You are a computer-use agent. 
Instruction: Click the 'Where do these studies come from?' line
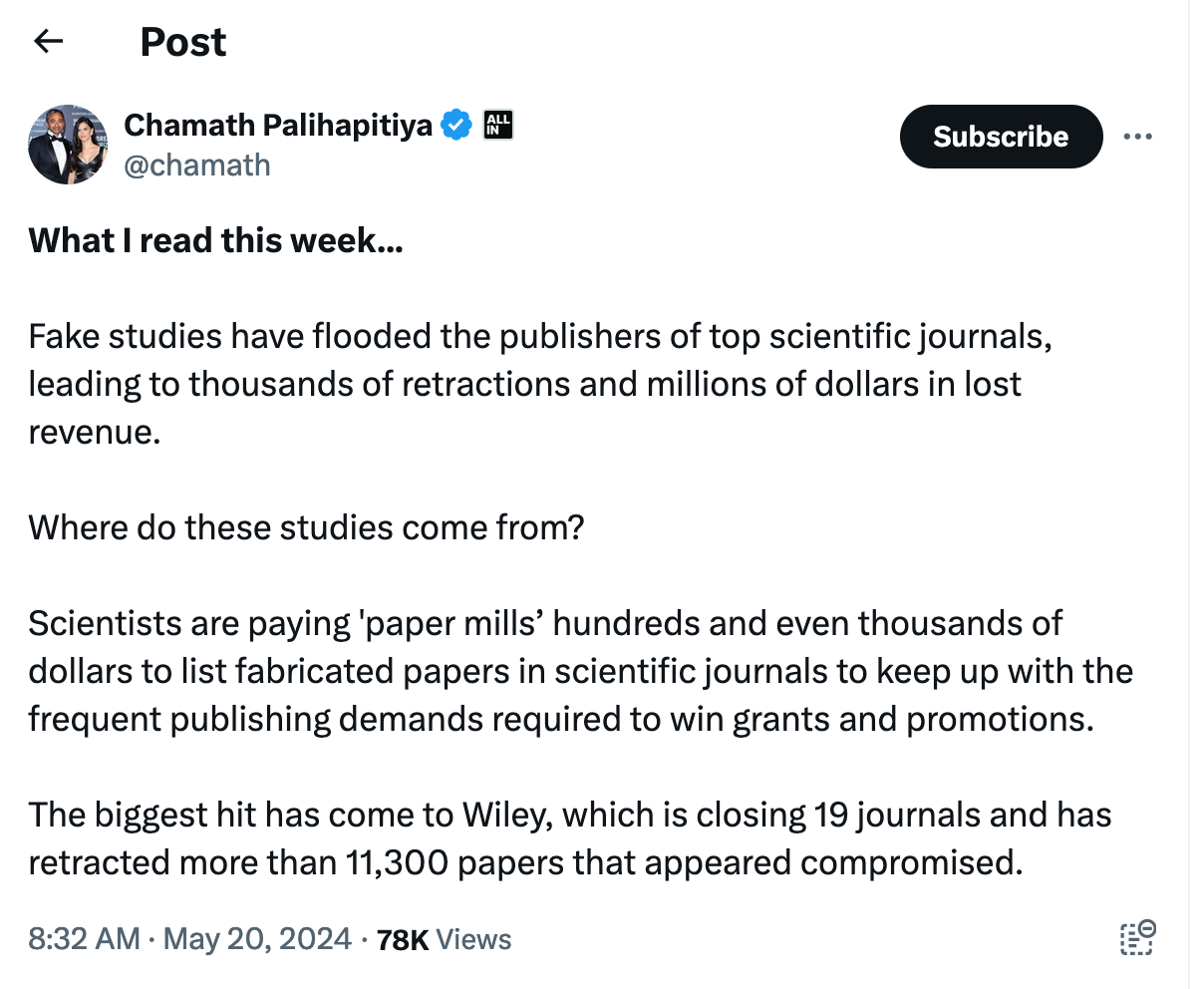pyautogui.click(x=305, y=526)
